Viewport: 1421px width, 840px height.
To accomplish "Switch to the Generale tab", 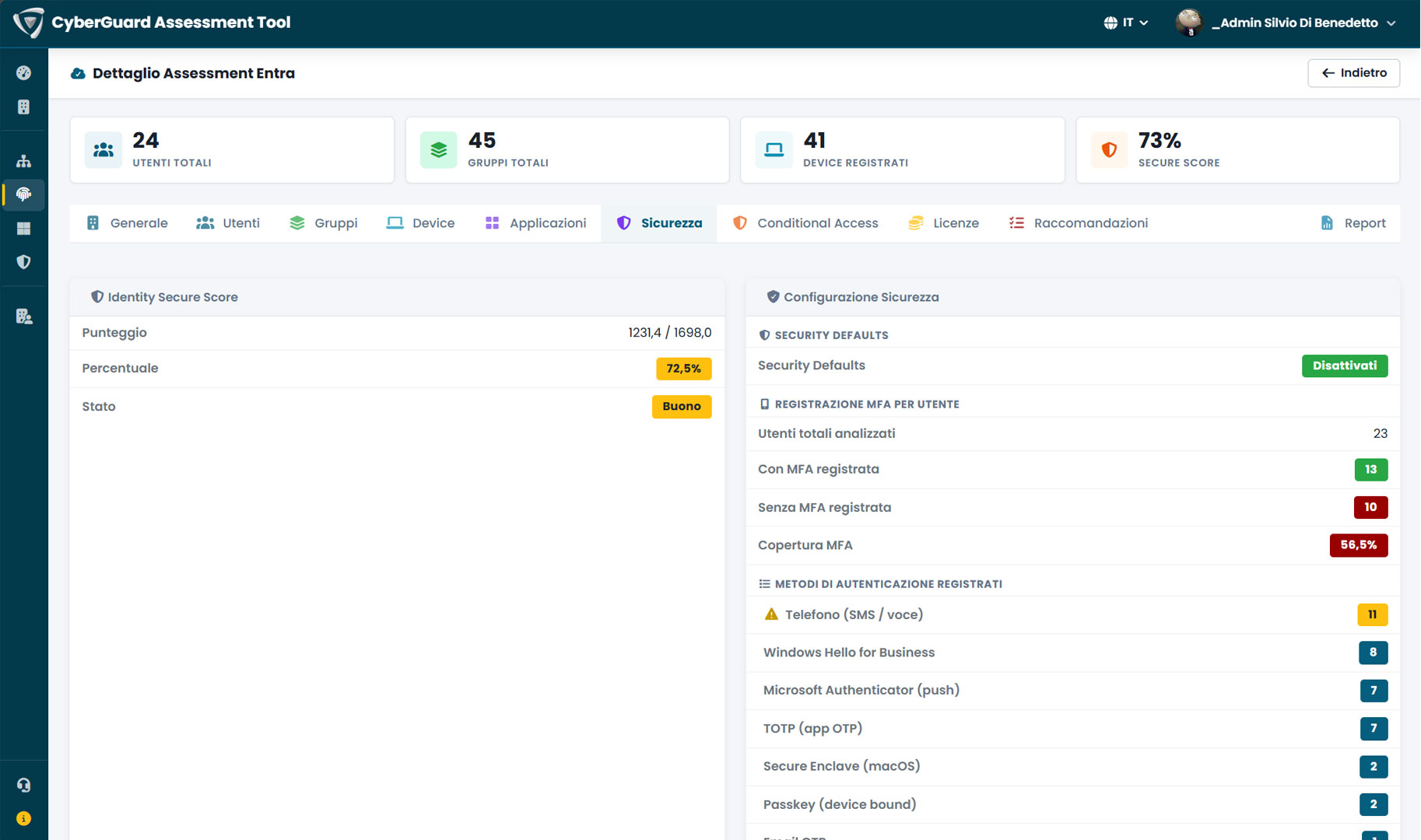I will pyautogui.click(x=127, y=223).
